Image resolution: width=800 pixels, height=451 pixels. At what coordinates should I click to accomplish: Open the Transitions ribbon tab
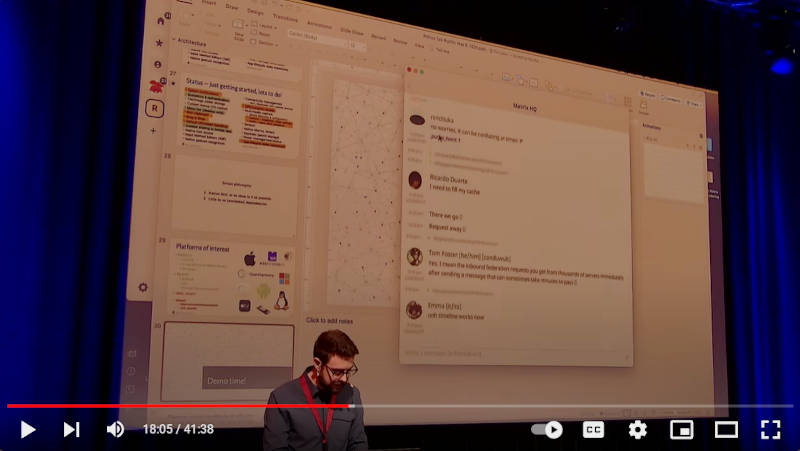[x=285, y=17]
